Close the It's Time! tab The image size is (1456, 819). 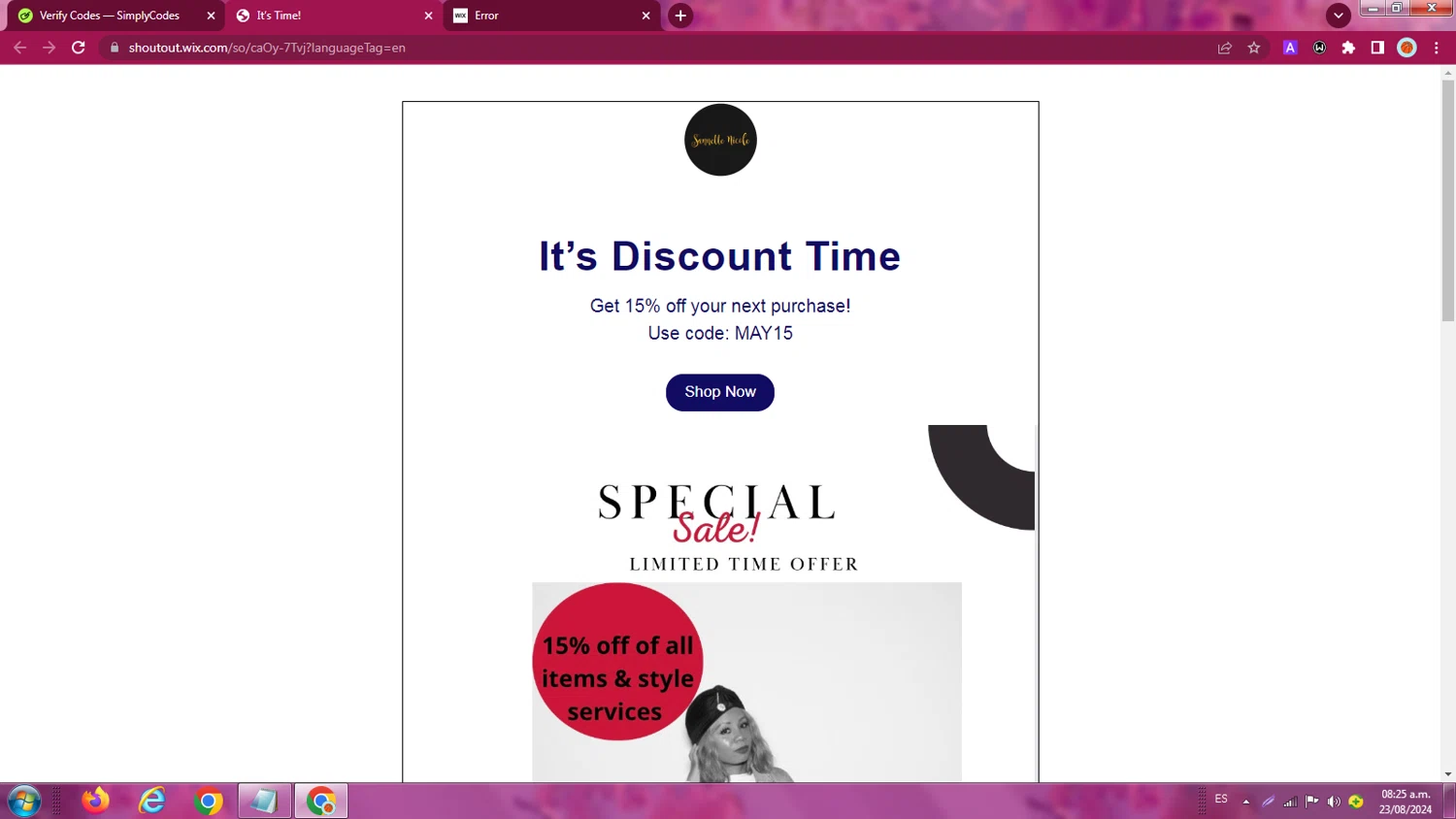tap(428, 16)
